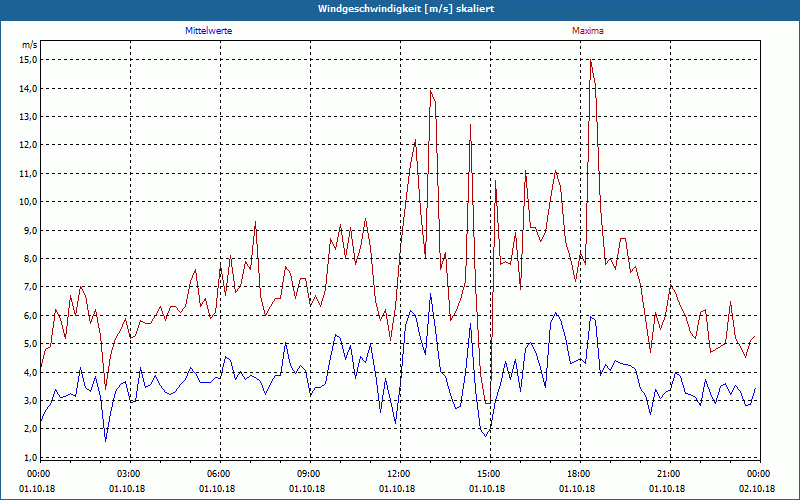Click the 15:00 time axis label
800x500 pixels.
pyautogui.click(x=490, y=474)
